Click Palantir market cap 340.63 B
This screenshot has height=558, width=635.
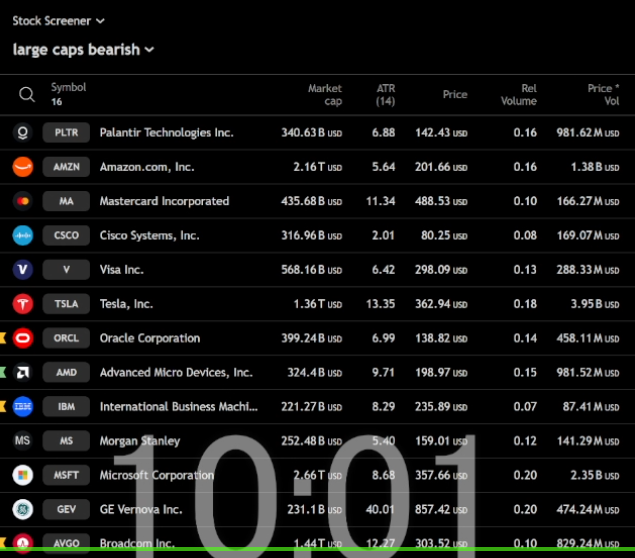coord(311,133)
